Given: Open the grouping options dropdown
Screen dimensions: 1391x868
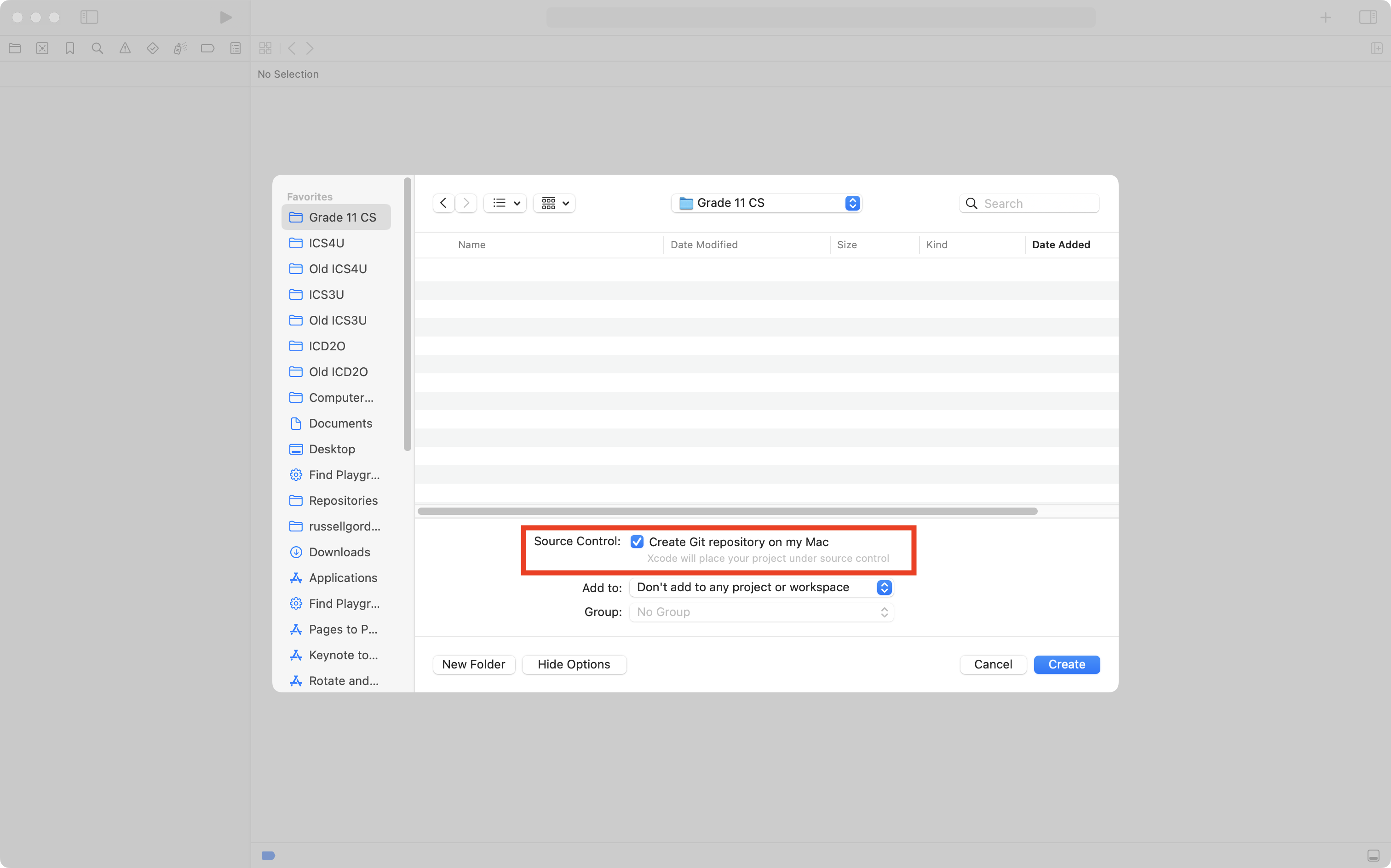Looking at the screenshot, I should click(x=554, y=203).
